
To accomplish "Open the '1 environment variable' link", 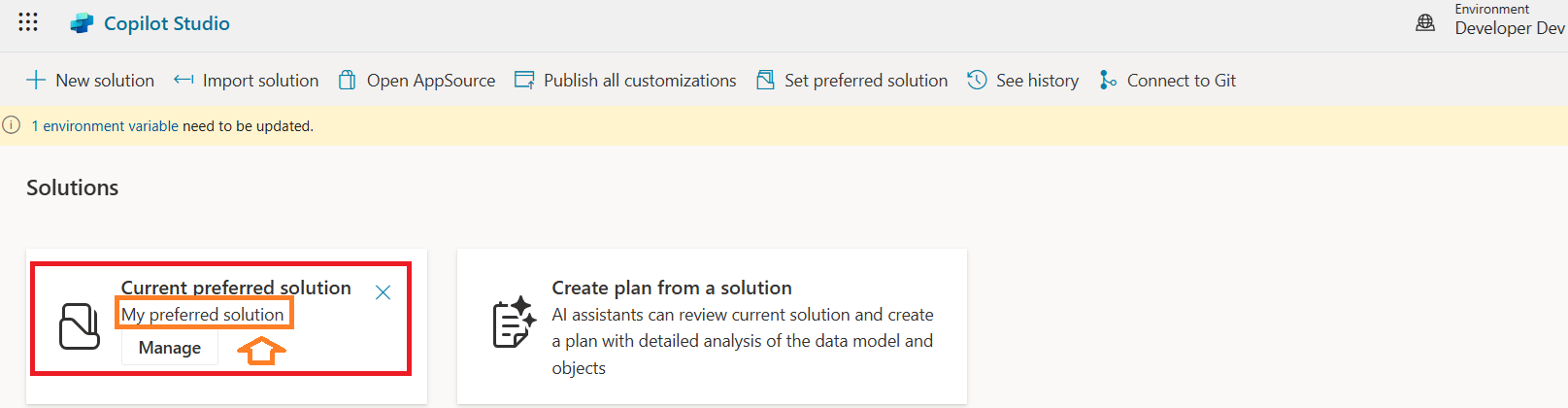I will click(105, 126).
